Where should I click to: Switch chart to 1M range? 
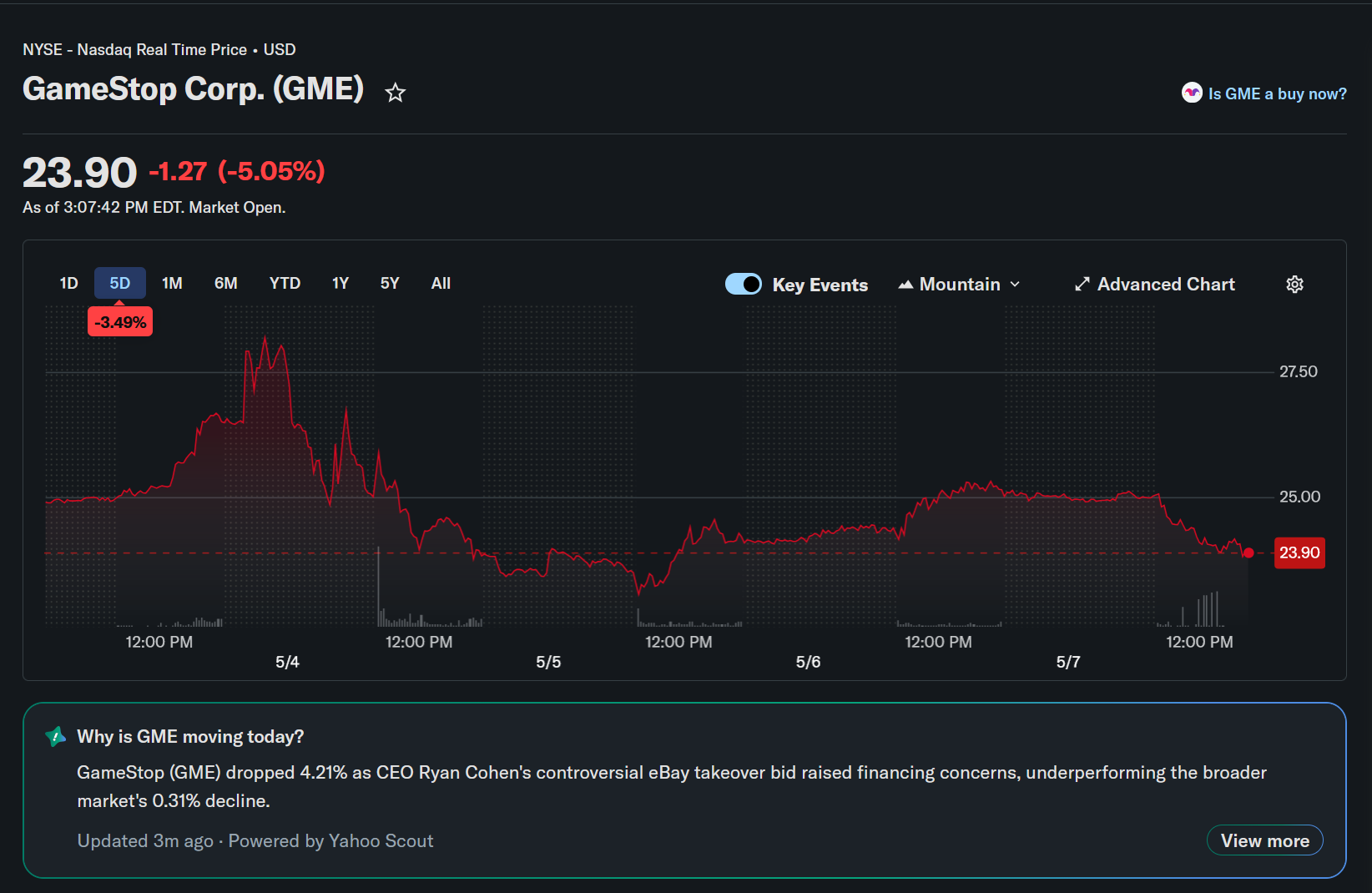click(x=172, y=284)
